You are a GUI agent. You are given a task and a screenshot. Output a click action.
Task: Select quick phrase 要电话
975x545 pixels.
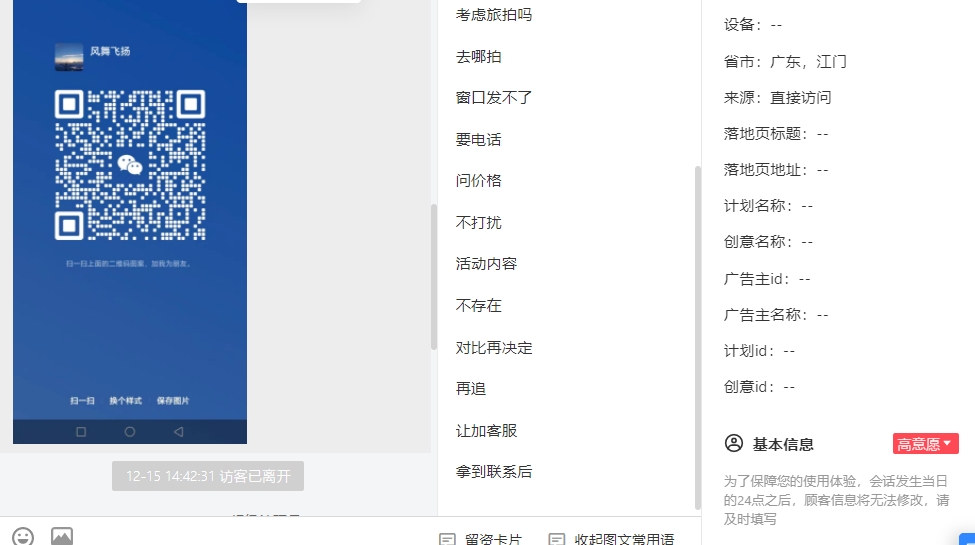(x=478, y=139)
